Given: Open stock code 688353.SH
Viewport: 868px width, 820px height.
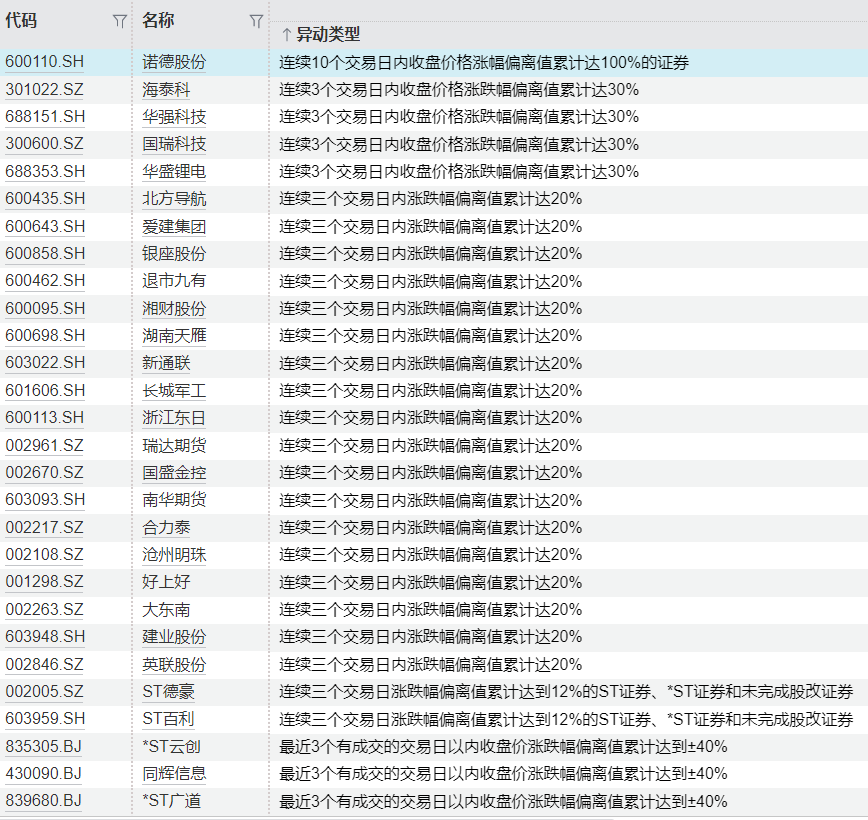Looking at the screenshot, I should (x=45, y=172).
